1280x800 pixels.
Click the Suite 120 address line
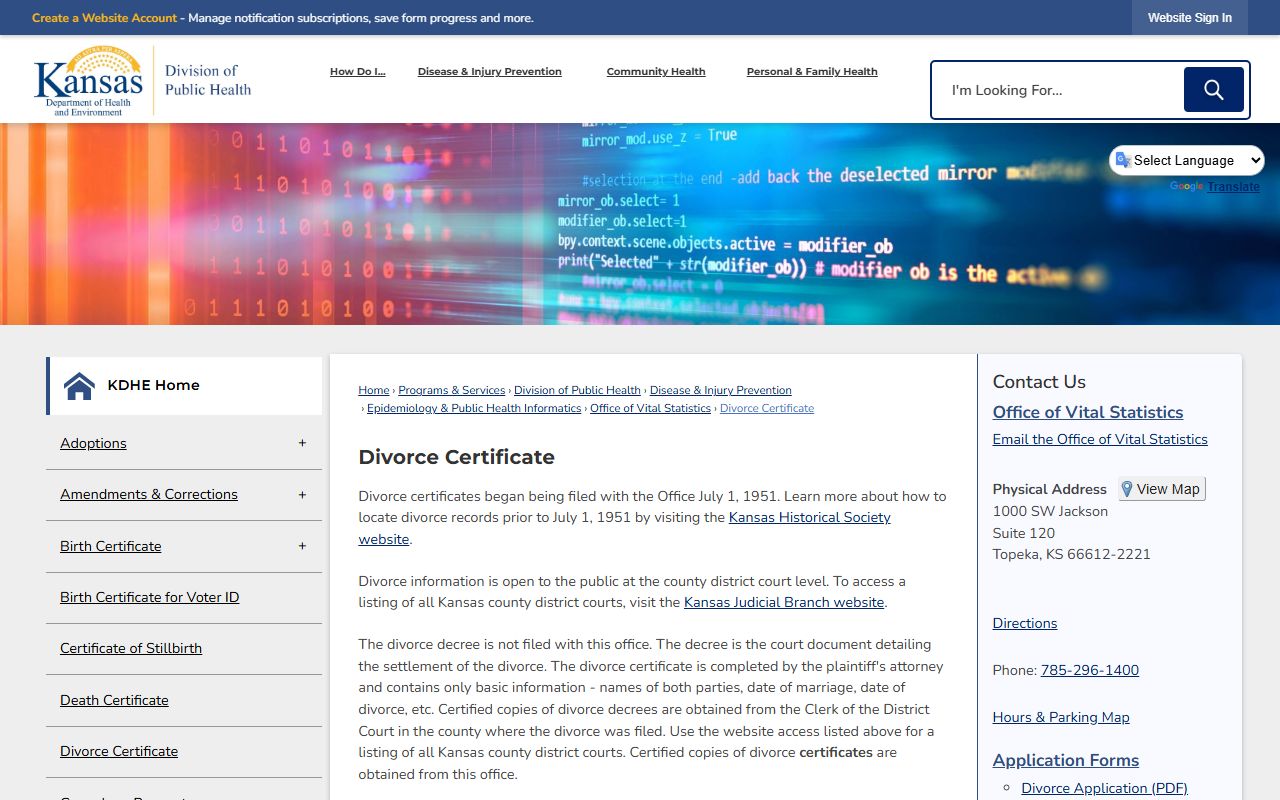(x=1024, y=533)
